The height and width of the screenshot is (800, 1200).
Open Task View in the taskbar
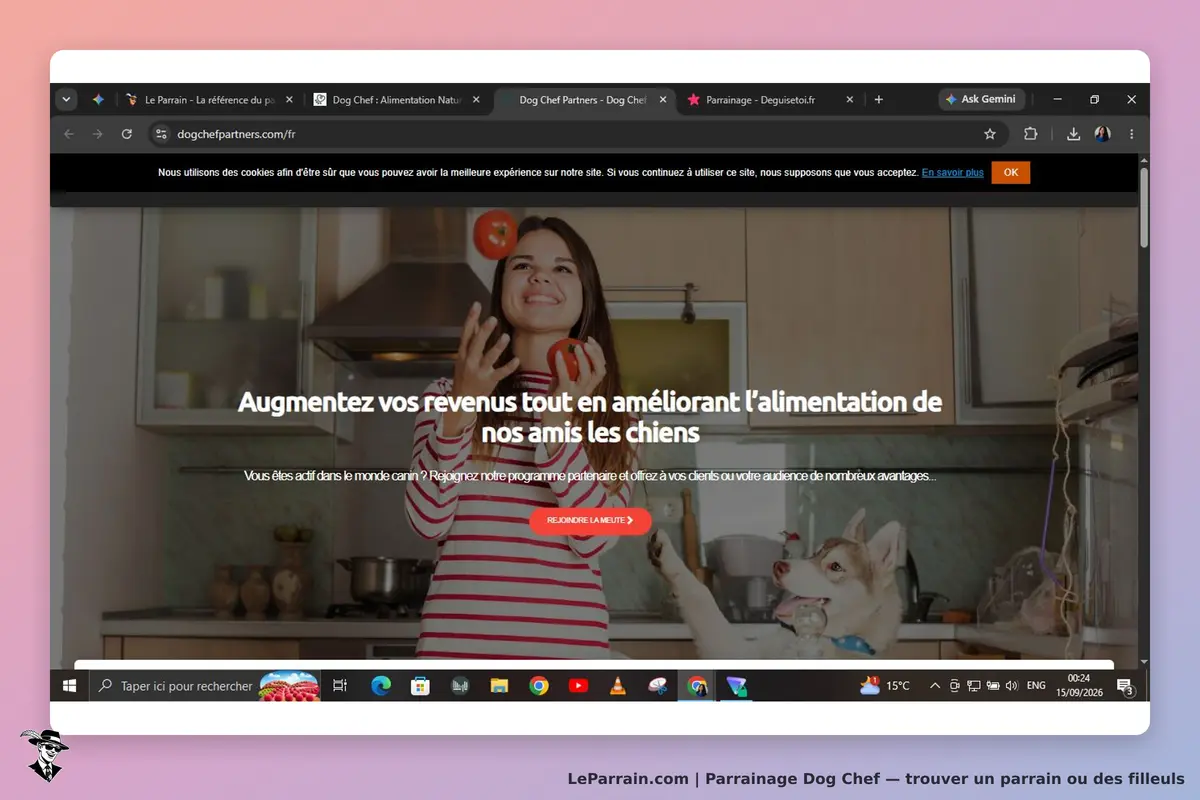[x=340, y=686]
